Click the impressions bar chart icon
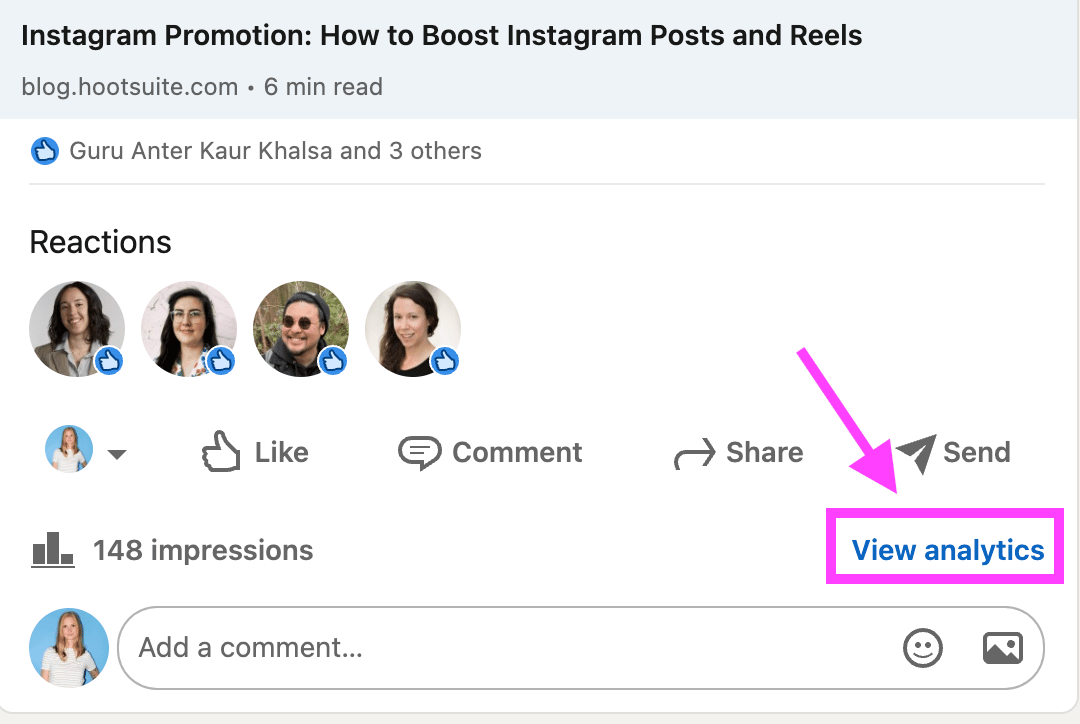 tap(52, 550)
